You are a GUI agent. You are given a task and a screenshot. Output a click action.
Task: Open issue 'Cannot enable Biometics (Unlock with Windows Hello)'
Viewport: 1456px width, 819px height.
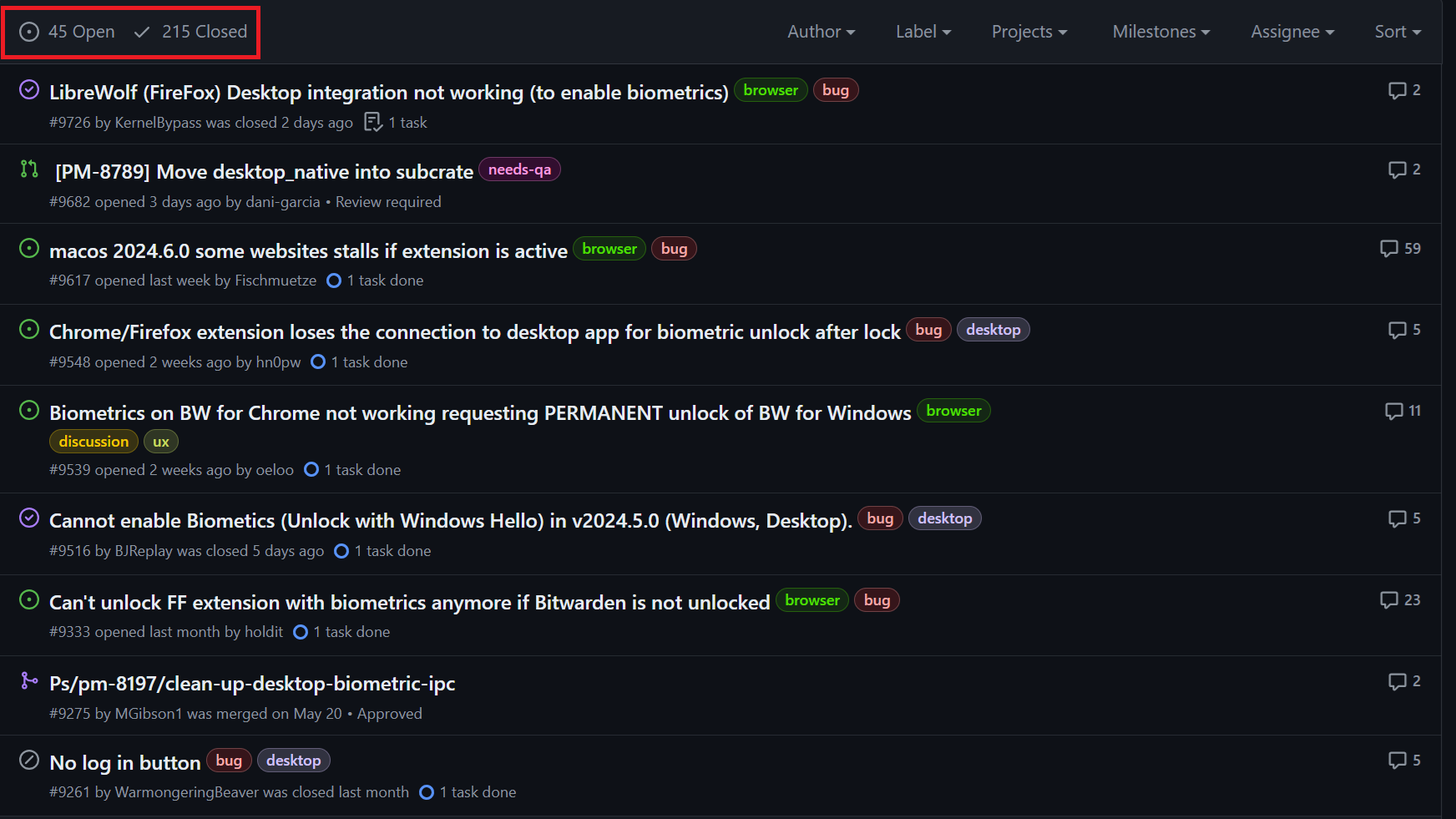click(x=451, y=520)
